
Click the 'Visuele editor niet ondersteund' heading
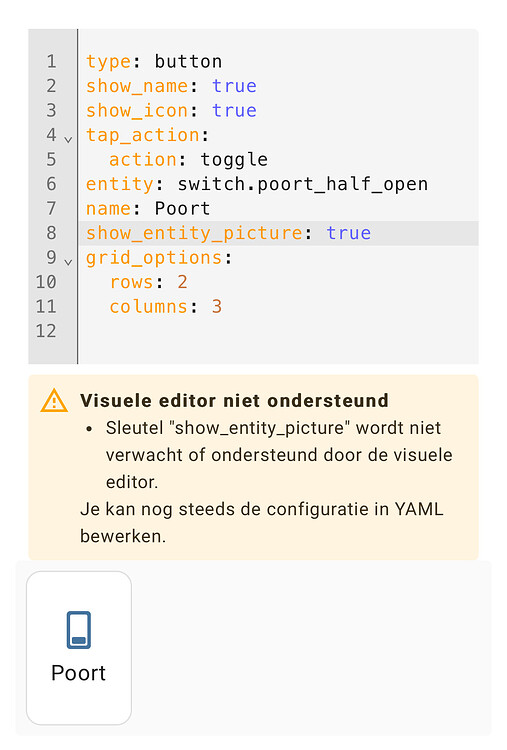pyautogui.click(x=234, y=400)
